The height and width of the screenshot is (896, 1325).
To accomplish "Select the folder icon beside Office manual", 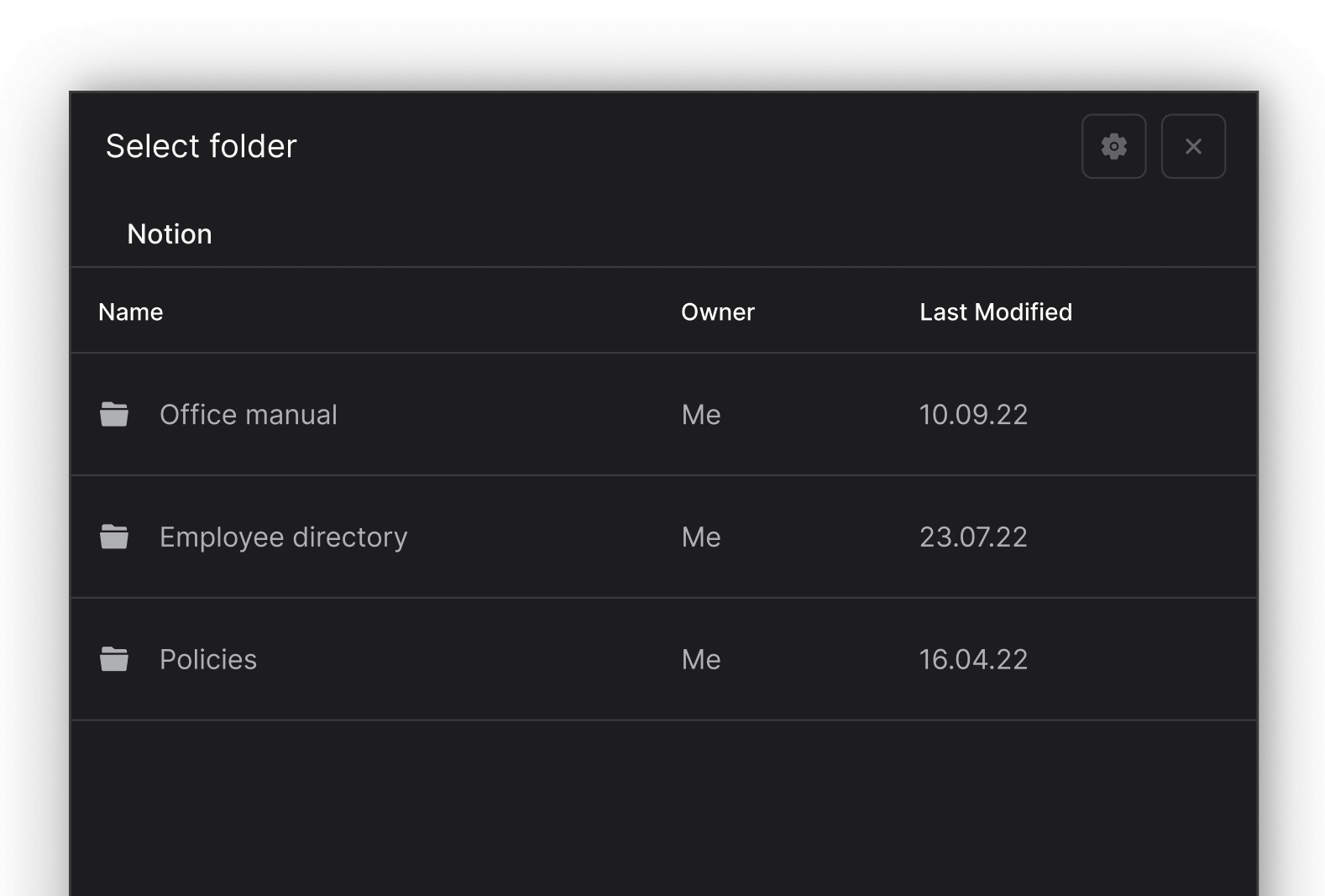I will 114,414.
